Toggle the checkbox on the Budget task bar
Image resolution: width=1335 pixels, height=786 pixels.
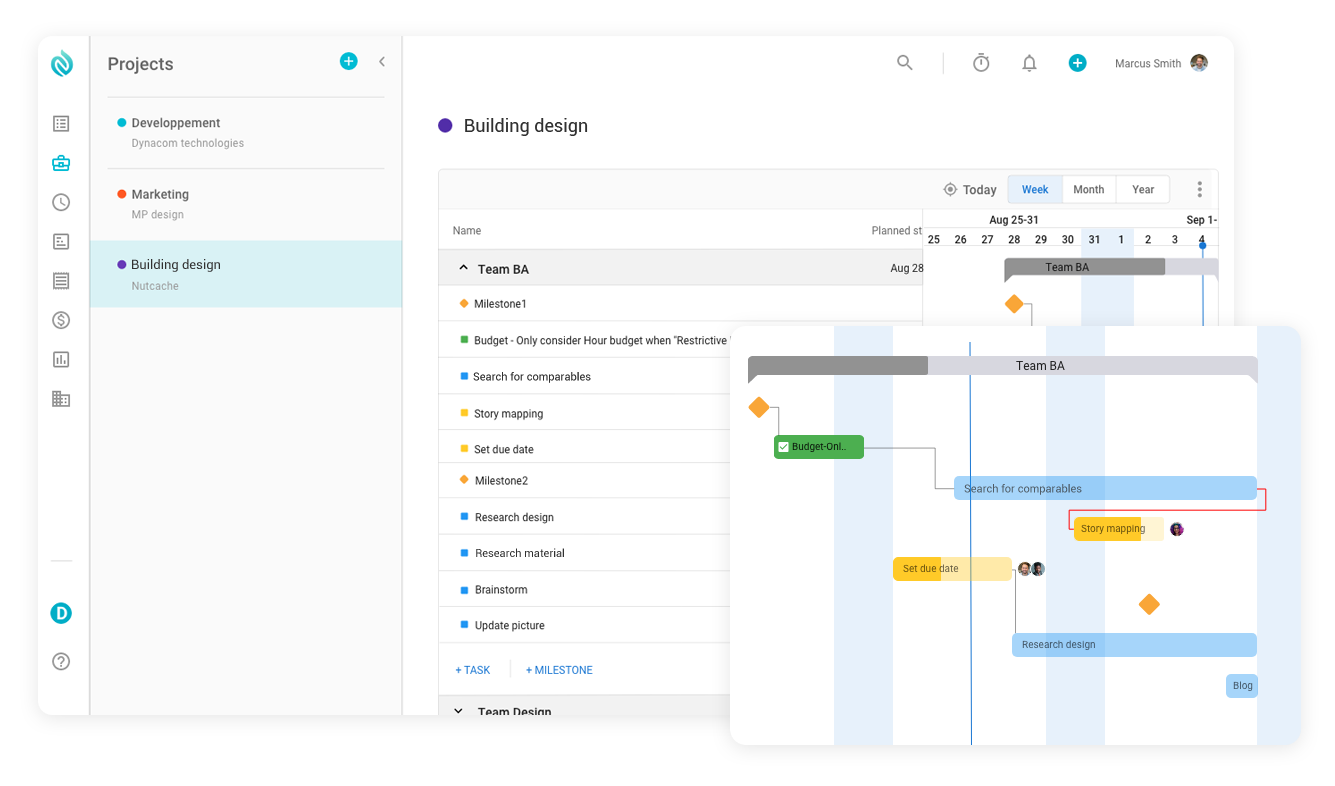pyautogui.click(x=783, y=447)
